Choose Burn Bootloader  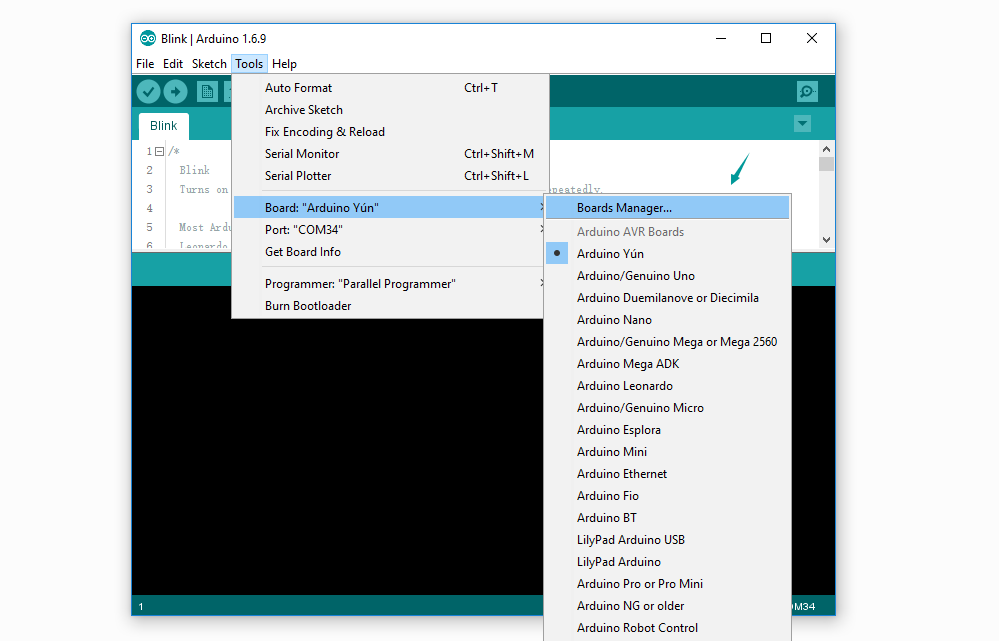tap(391, 306)
